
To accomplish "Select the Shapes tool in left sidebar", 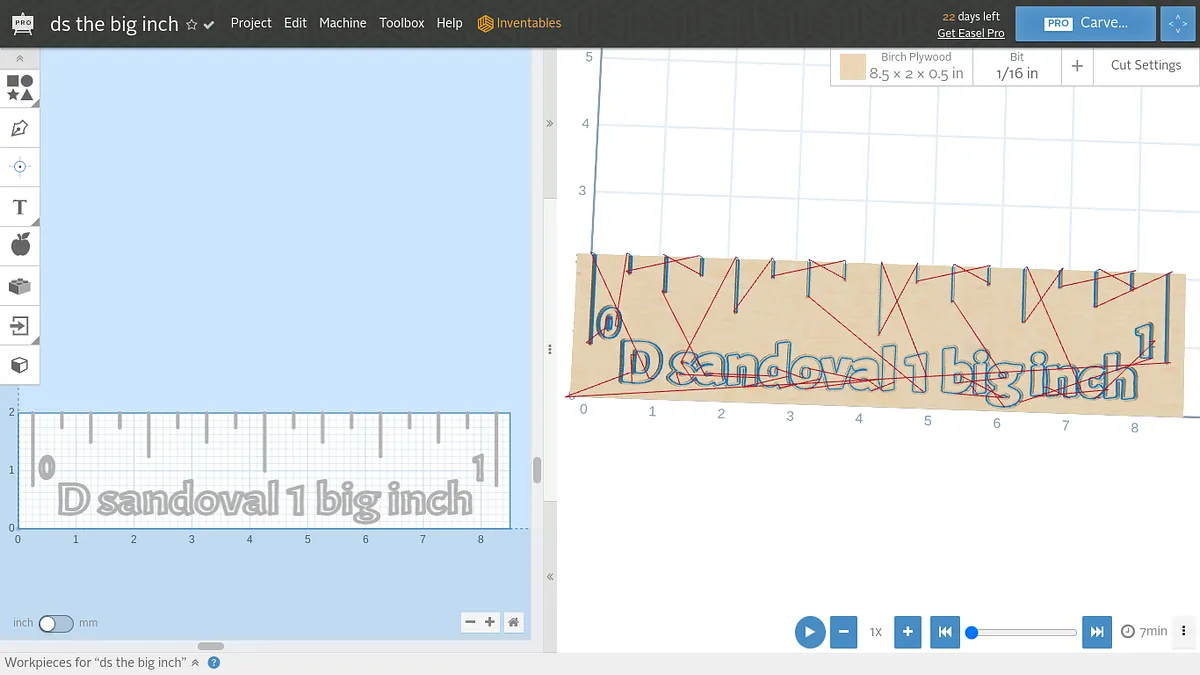I will point(20,87).
